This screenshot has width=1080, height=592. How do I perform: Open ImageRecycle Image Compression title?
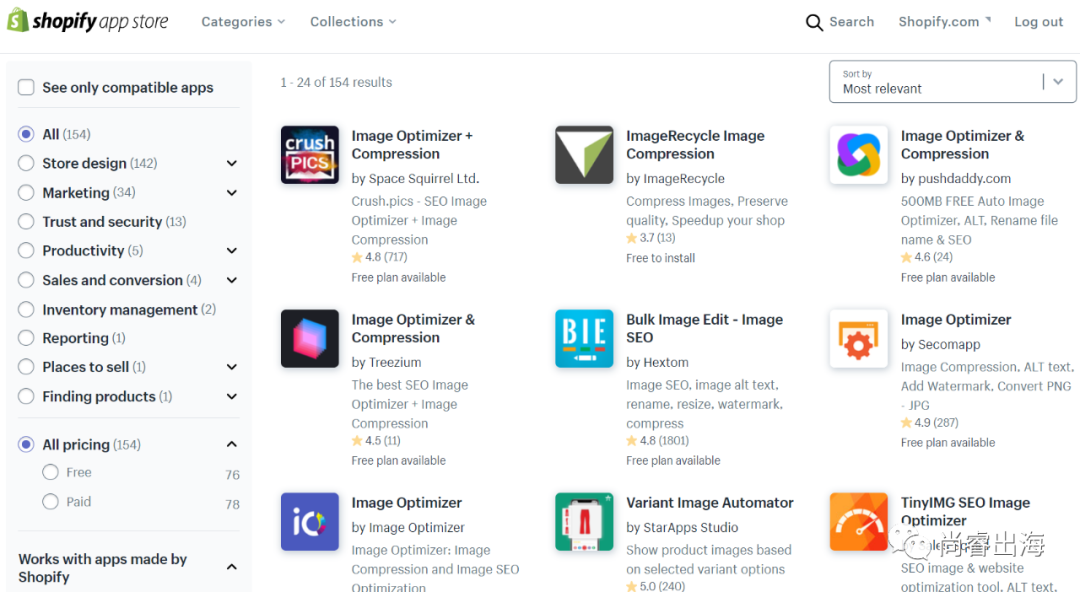[x=695, y=145]
